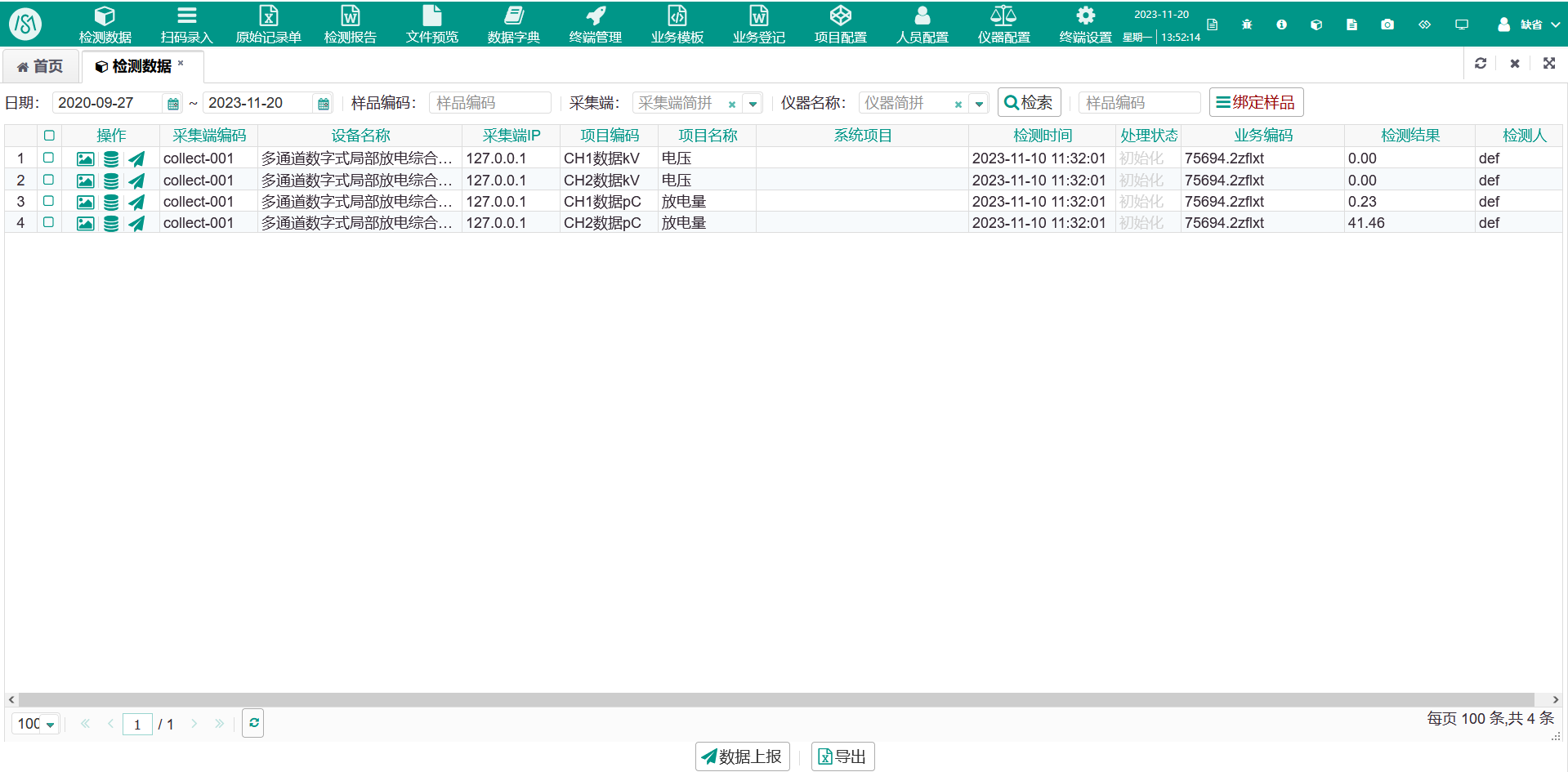Click the 检索 search button
The image size is (1568, 772).
1029,103
